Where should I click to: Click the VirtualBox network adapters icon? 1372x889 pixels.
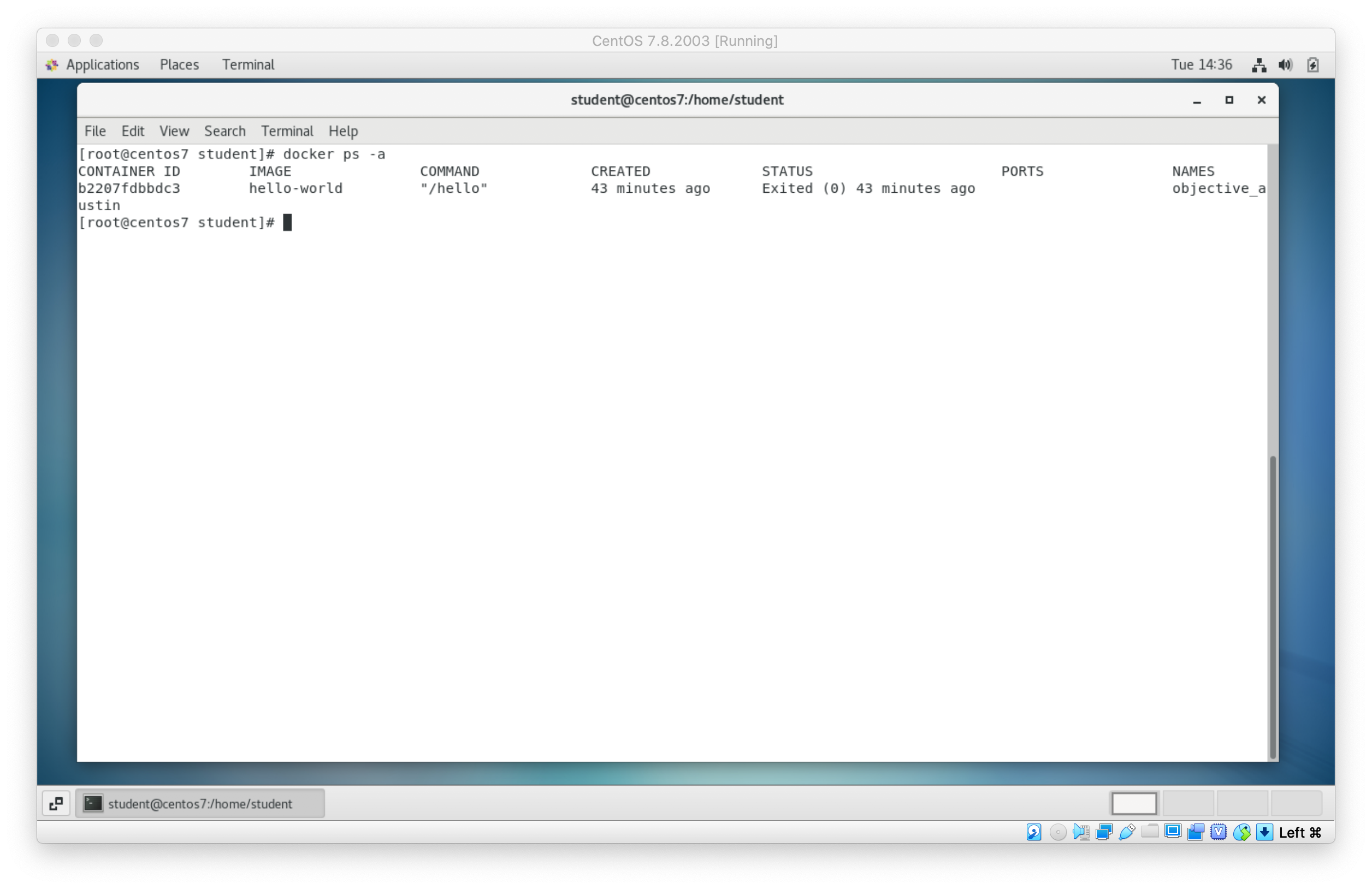(x=1104, y=832)
